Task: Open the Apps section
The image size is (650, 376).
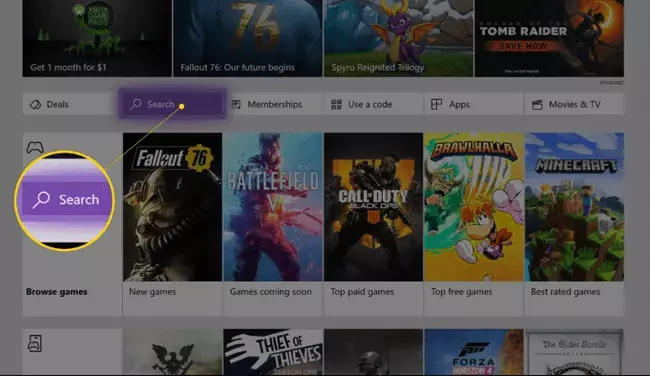Action: (x=474, y=104)
